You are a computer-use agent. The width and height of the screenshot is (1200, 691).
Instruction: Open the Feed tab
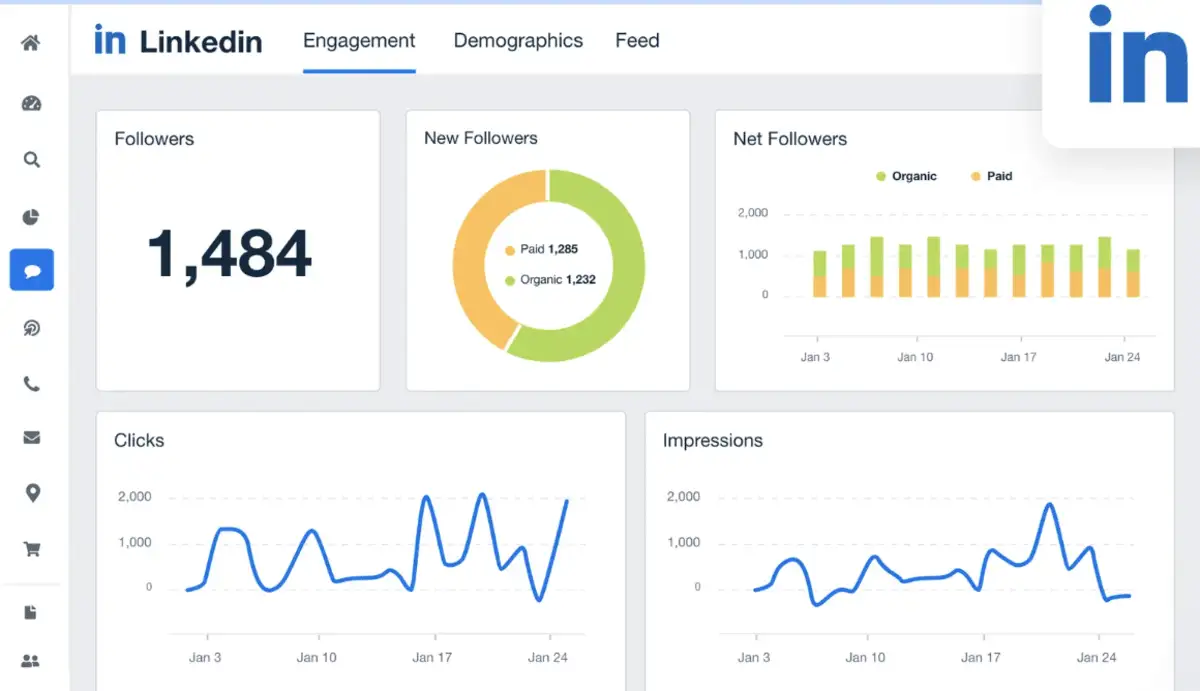[x=637, y=41]
